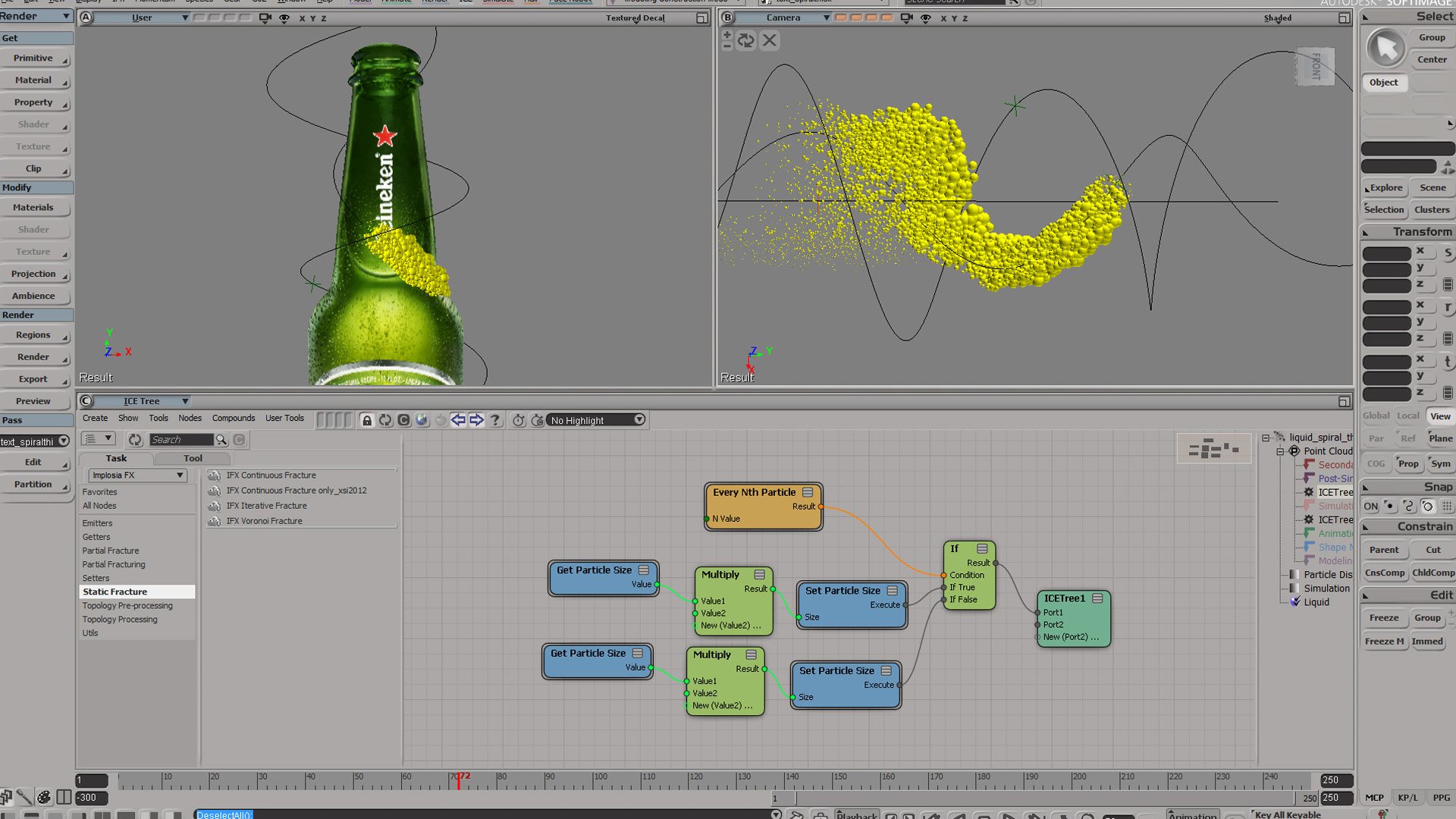This screenshot has height=819, width=1456.
Task: Click the stopwatch performance timer icon
Action: [x=519, y=420]
